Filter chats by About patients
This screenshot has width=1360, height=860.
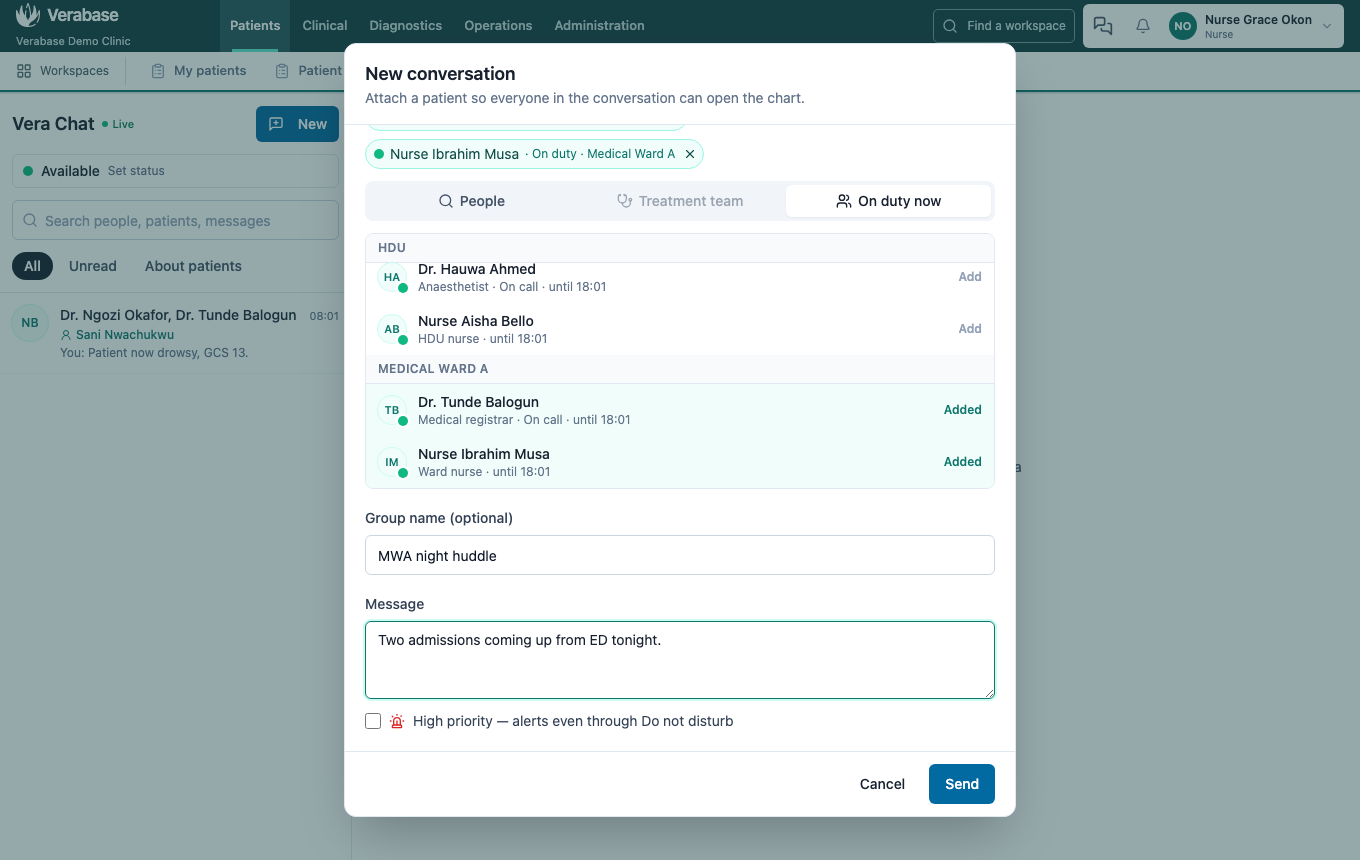click(x=193, y=266)
